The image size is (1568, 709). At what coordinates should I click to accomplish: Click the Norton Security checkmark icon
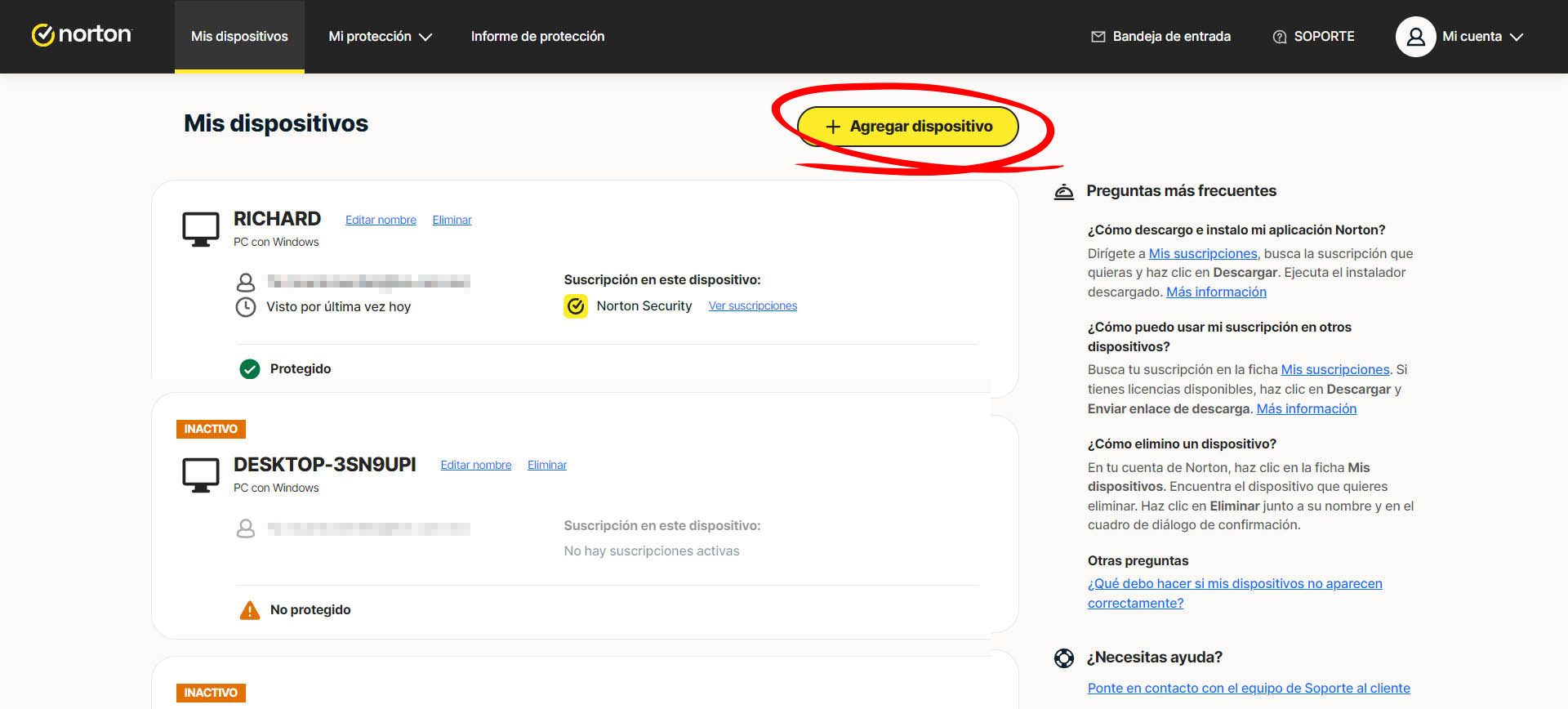click(x=576, y=306)
